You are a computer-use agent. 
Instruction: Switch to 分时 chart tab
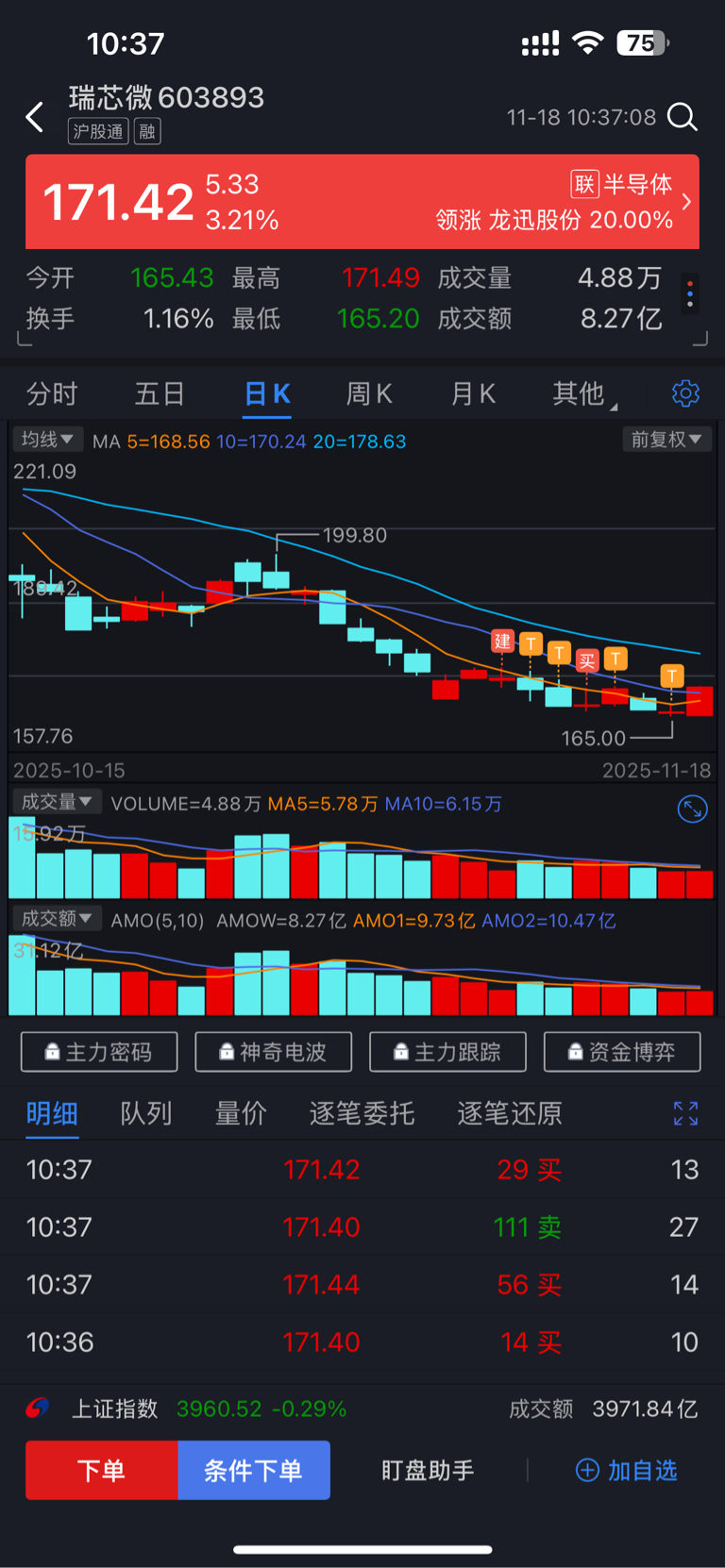click(x=52, y=393)
